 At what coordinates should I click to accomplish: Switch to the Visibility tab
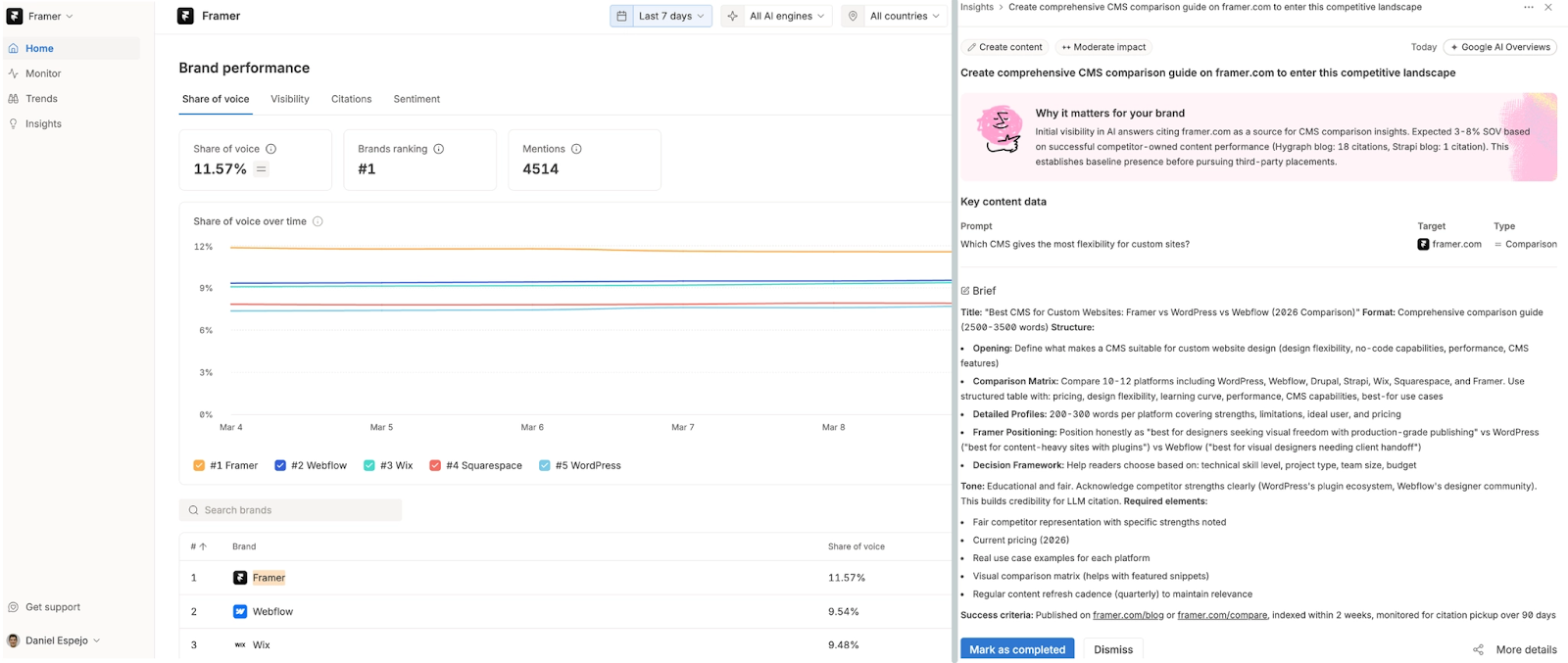click(290, 99)
